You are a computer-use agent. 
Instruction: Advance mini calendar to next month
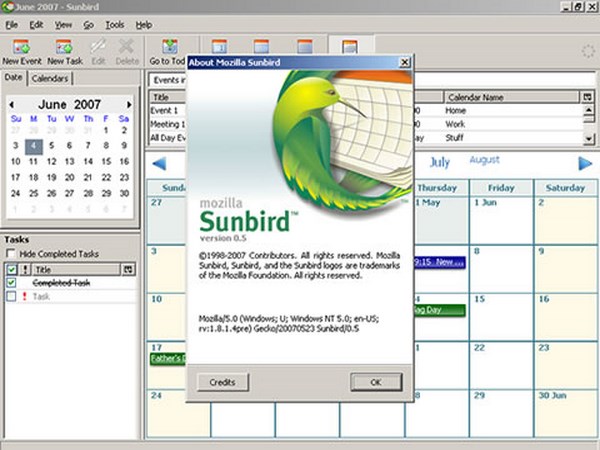click(x=129, y=103)
